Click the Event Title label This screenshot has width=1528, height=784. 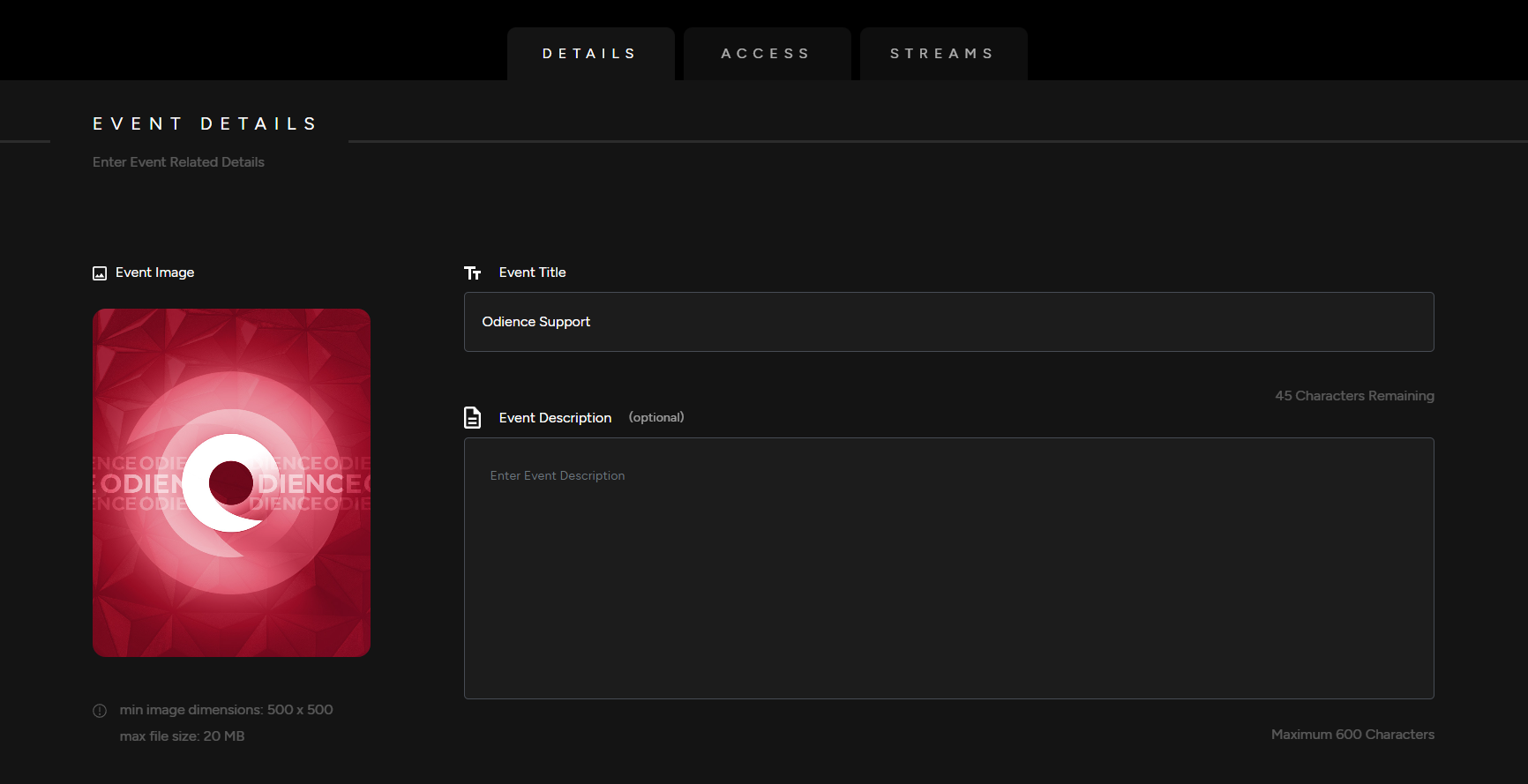coord(532,273)
